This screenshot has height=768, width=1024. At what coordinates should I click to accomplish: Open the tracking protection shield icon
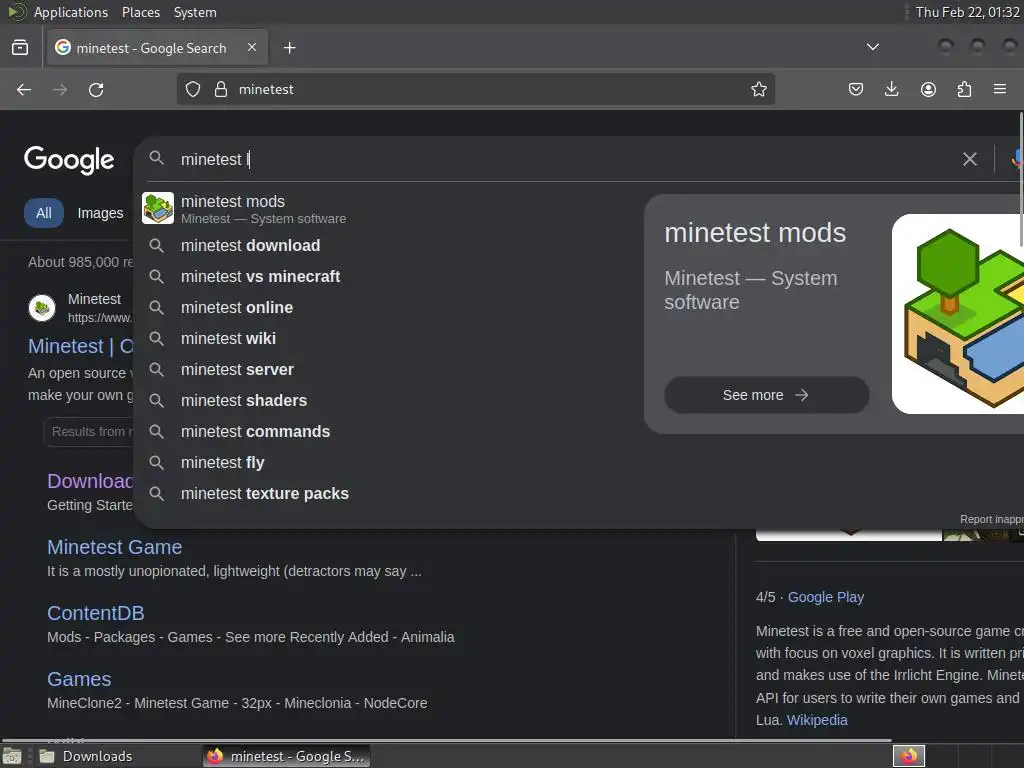click(193, 89)
